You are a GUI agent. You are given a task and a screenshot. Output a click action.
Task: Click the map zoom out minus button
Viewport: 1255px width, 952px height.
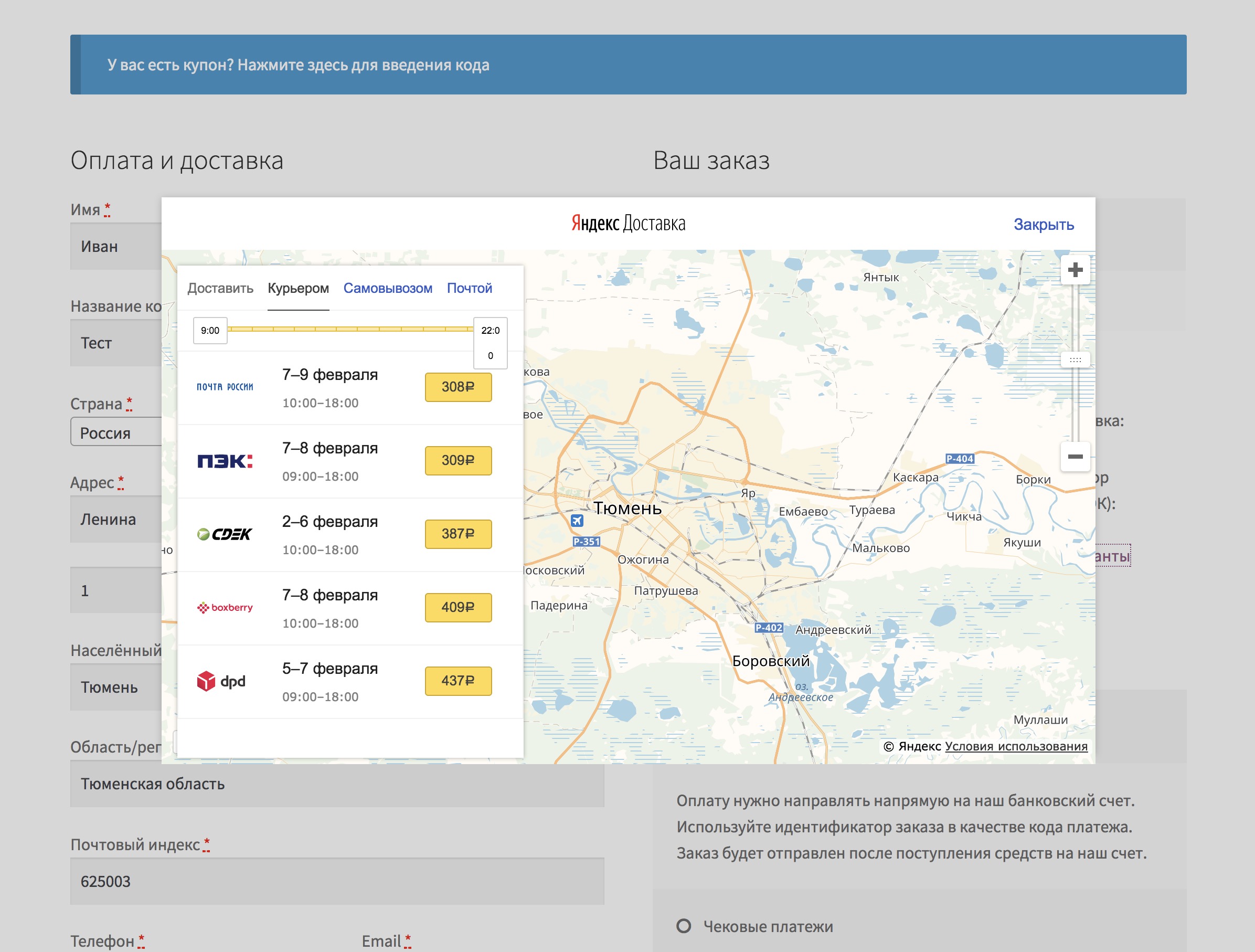(x=1075, y=457)
